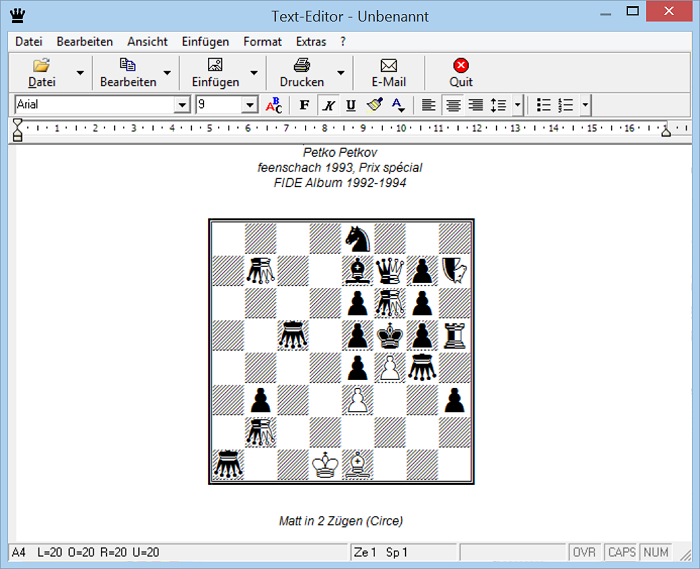This screenshot has width=700, height=569.
Task: Expand the Einfügen toolbar dropdown arrow
Action: [254, 73]
